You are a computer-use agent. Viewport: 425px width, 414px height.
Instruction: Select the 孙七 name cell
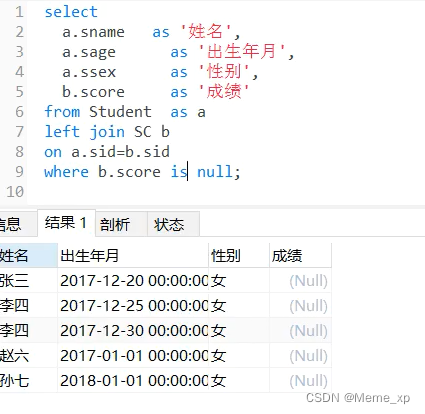(28, 380)
